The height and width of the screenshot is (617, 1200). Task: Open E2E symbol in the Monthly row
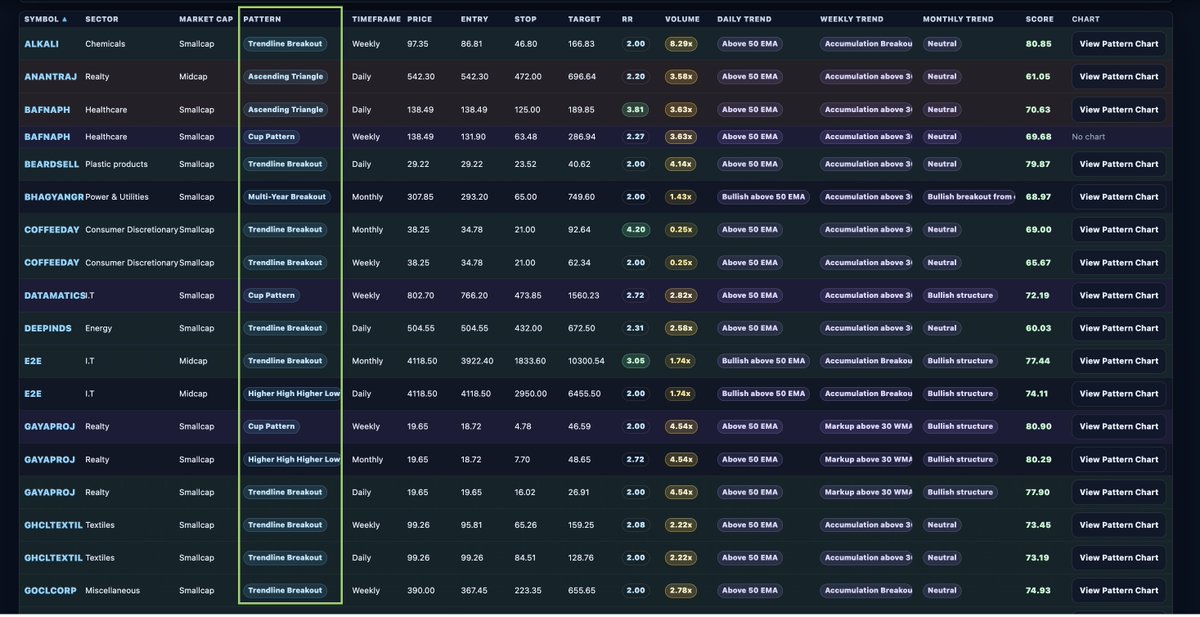tap(33, 361)
